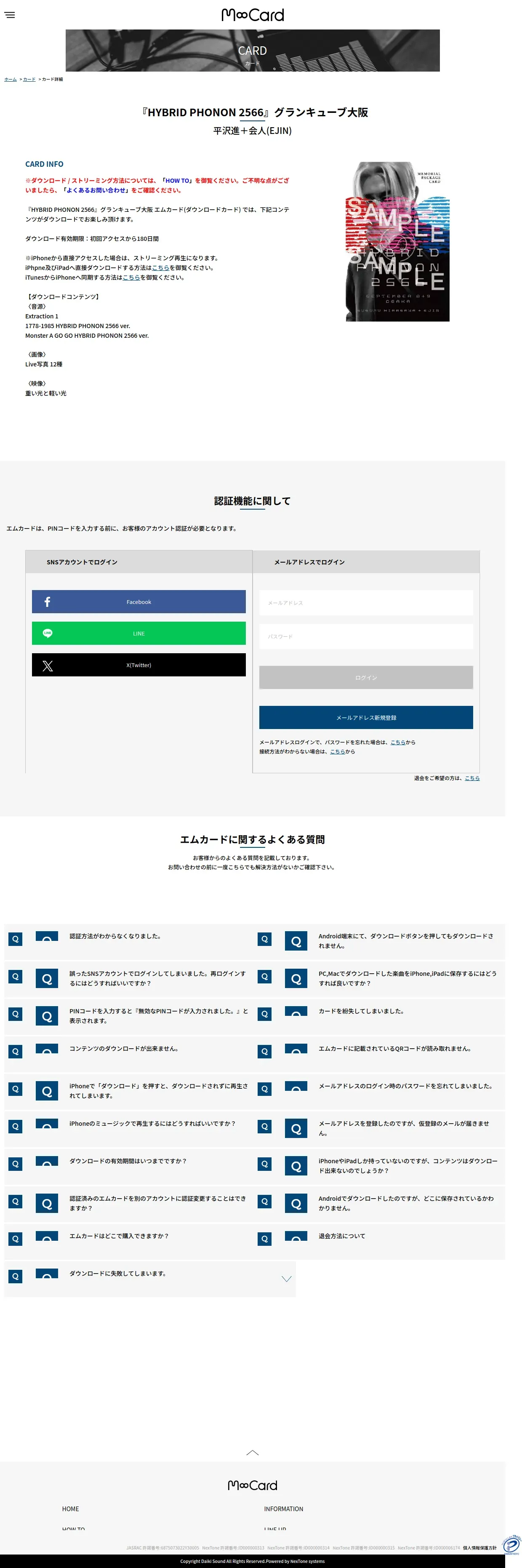
Task: Click the MooCard logo in header
Action: [253, 15]
